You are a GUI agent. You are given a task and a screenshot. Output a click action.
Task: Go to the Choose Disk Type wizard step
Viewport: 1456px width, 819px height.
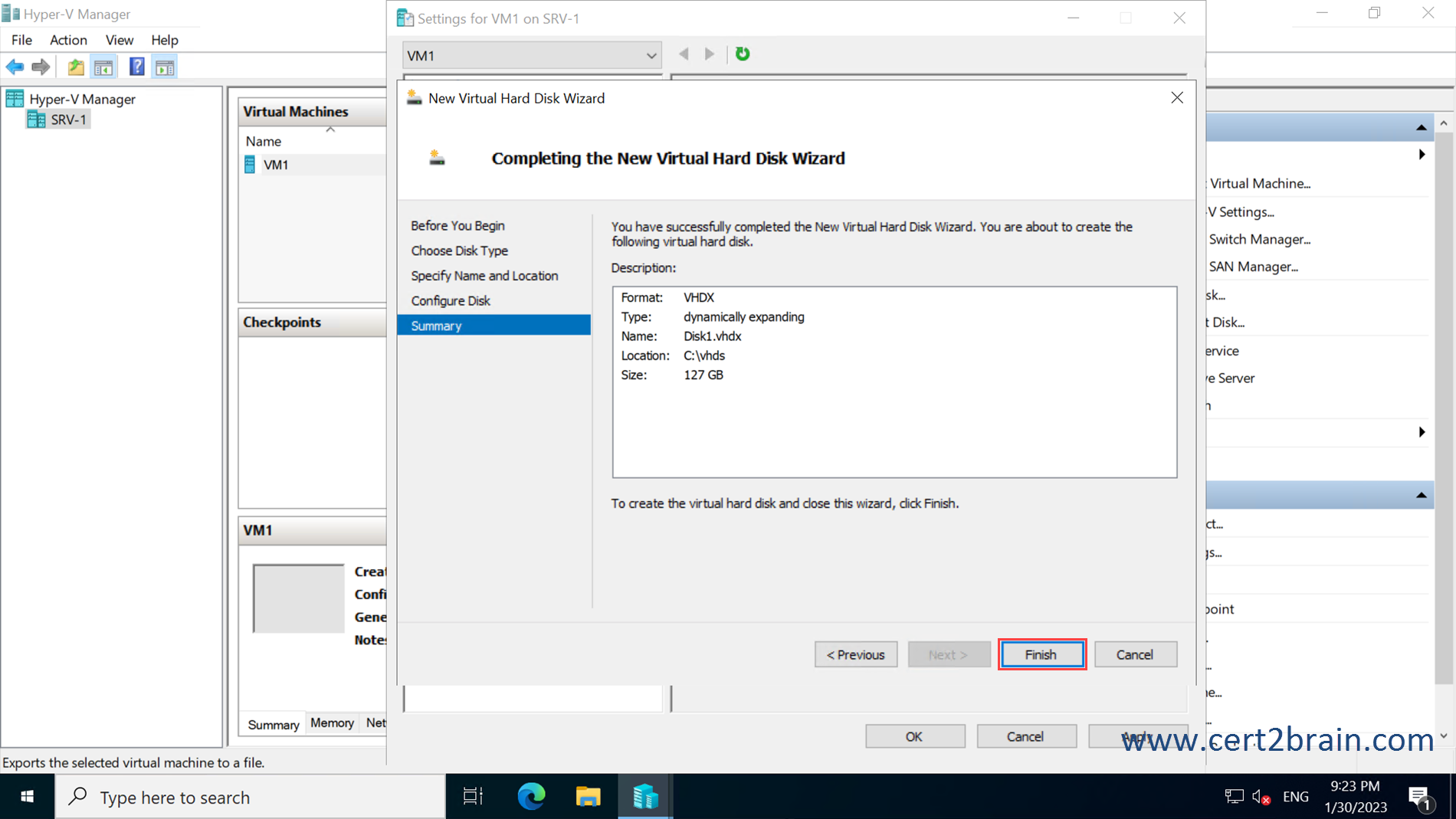(x=459, y=251)
